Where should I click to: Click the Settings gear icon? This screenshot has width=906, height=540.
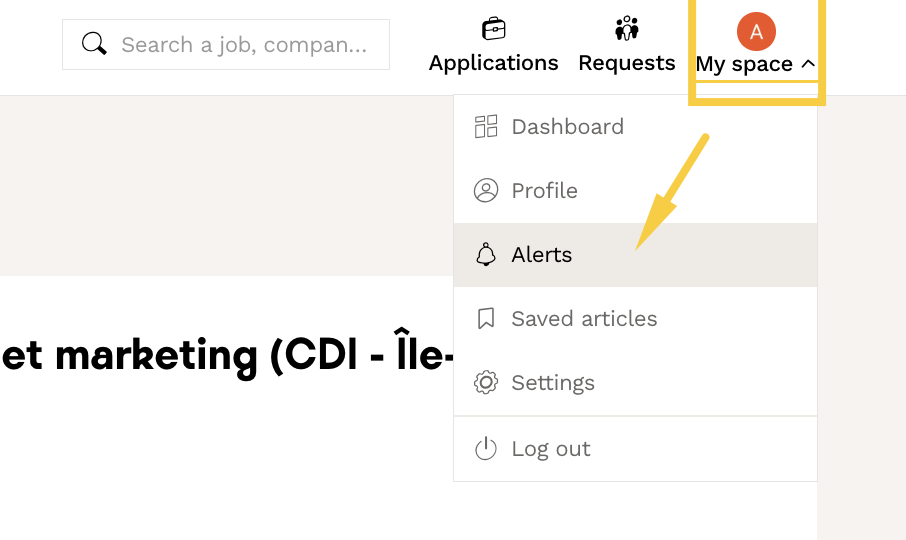point(486,383)
